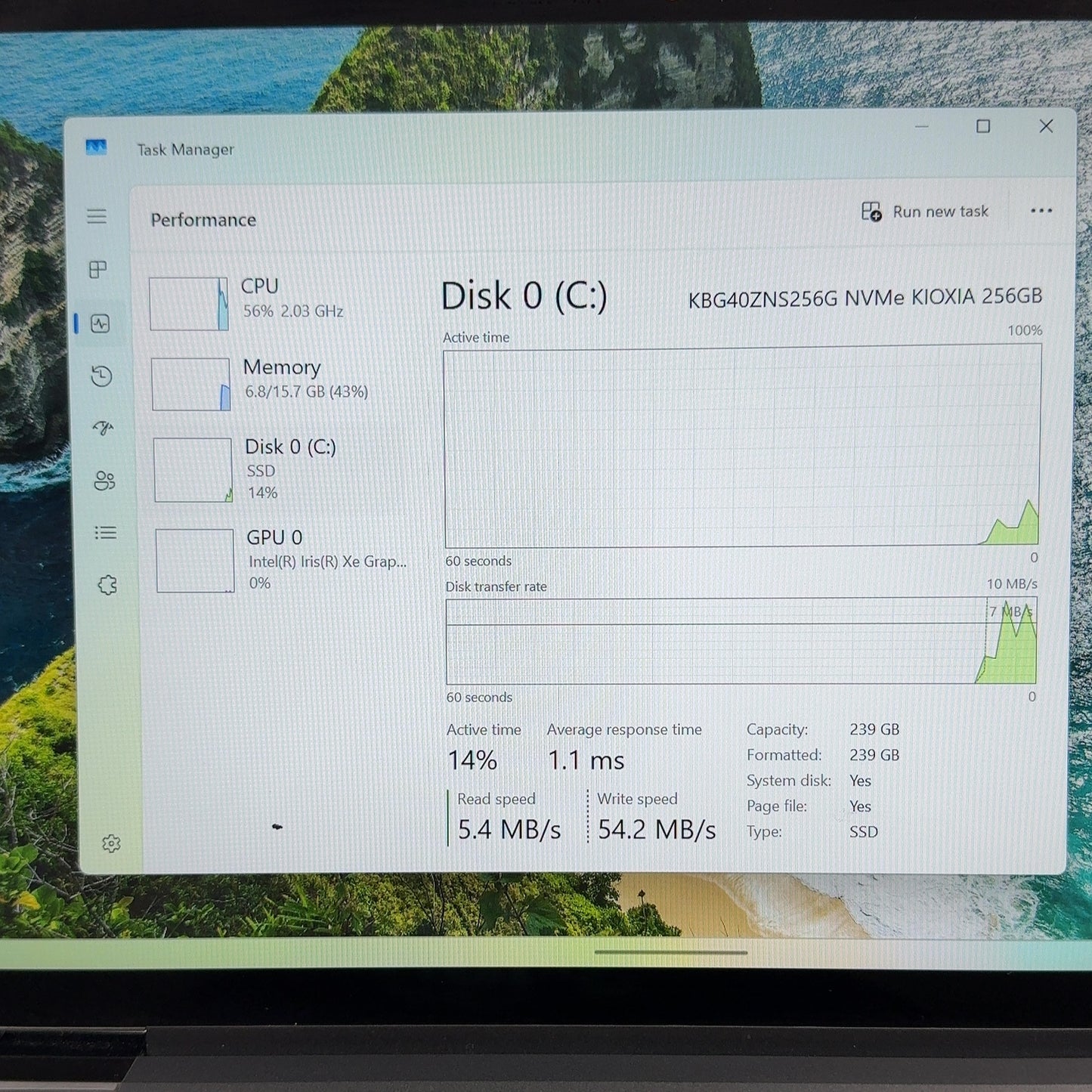Viewport: 1092px width, 1092px height.
Task: Select Disk 0 (C:) in the list
Action: pyautogui.click(x=287, y=469)
